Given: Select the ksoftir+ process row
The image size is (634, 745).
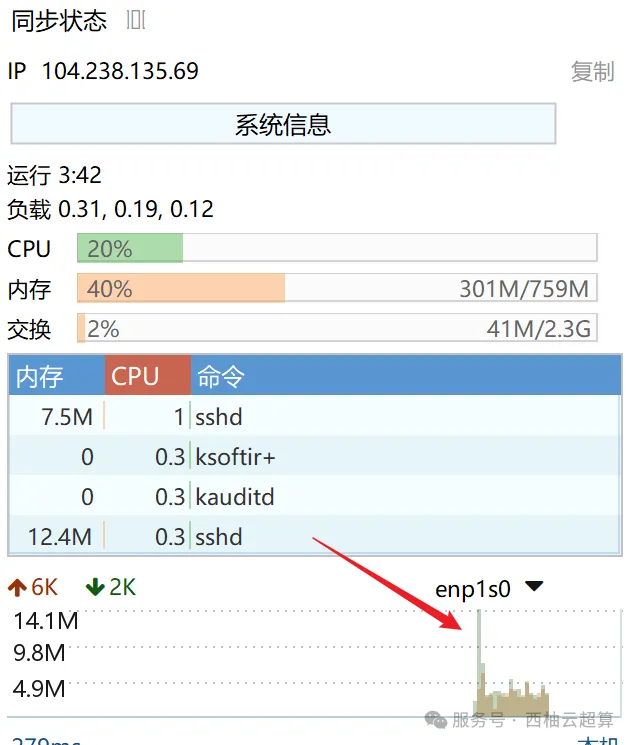Looking at the screenshot, I should (x=315, y=456).
